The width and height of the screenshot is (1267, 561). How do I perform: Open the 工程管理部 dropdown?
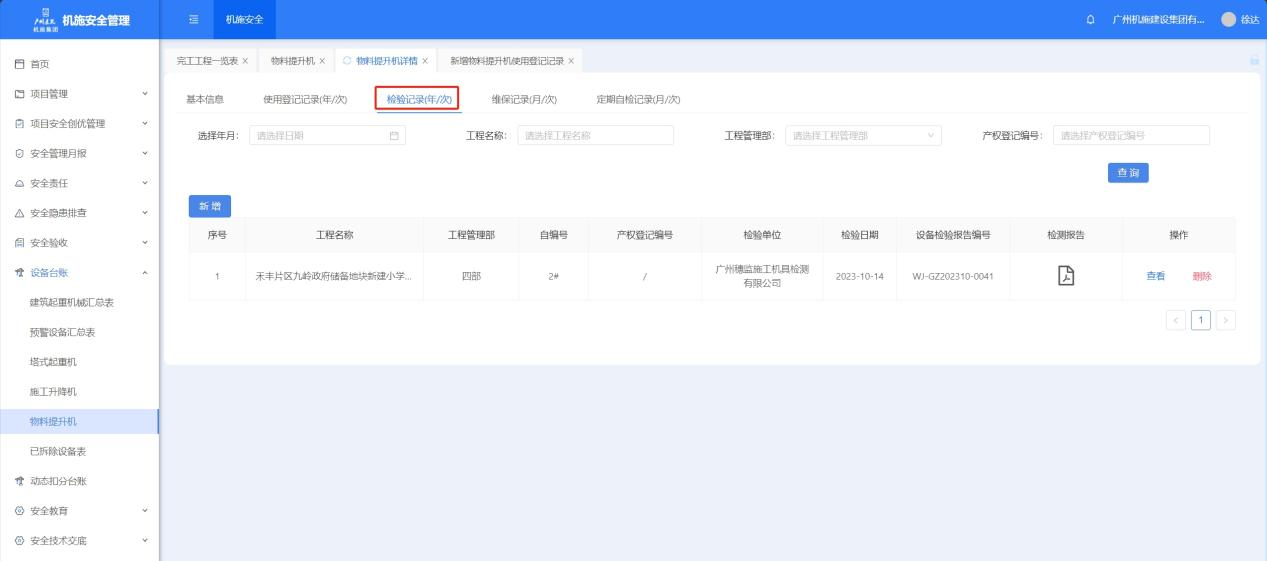click(x=863, y=136)
